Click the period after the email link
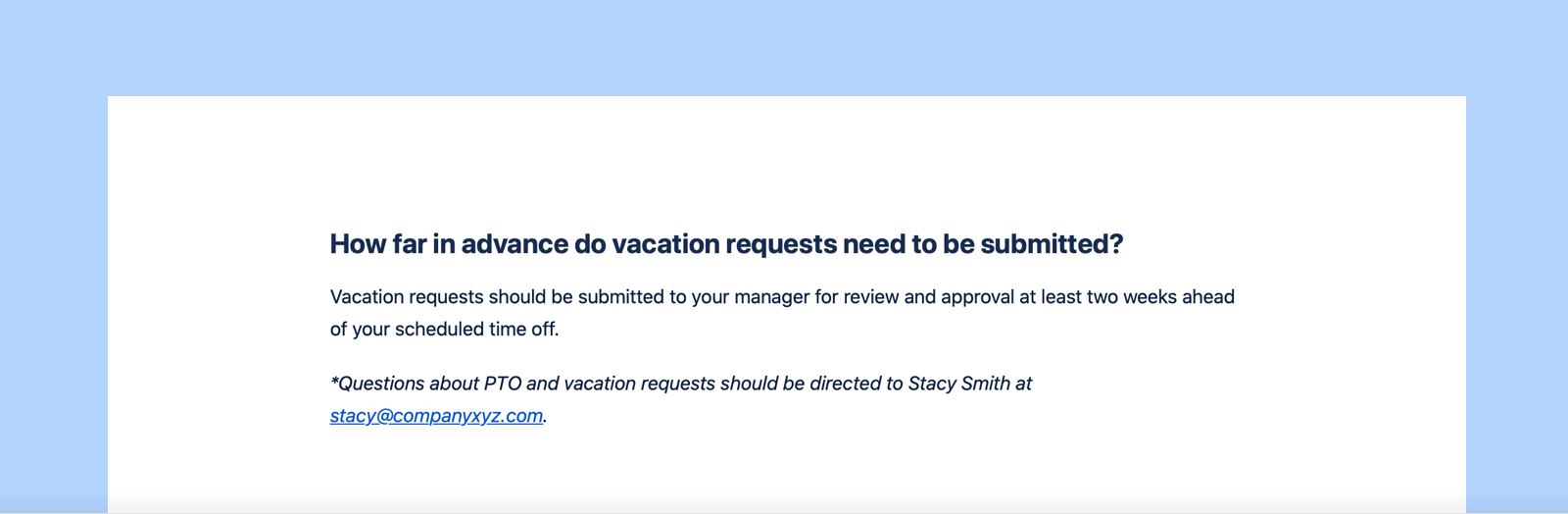1568x514 pixels. [545, 418]
